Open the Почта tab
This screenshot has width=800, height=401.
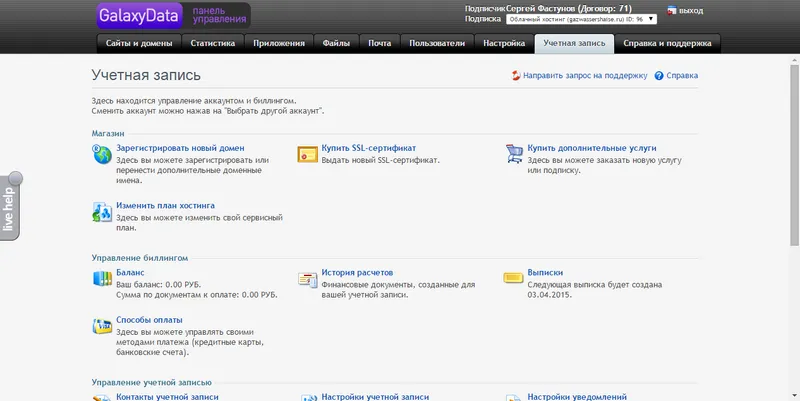[x=380, y=43]
